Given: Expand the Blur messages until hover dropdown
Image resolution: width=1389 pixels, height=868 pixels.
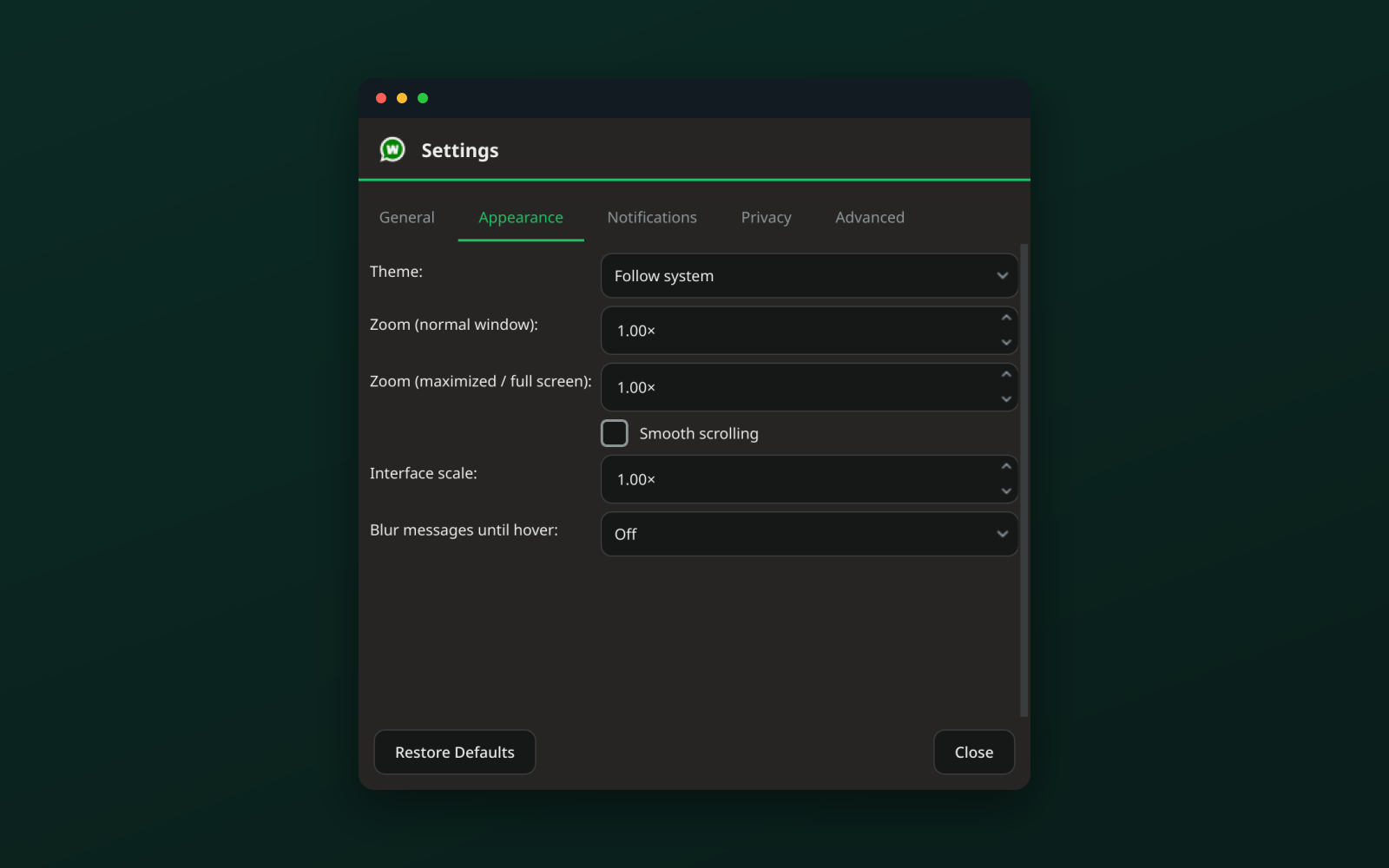Looking at the screenshot, I should tap(809, 534).
